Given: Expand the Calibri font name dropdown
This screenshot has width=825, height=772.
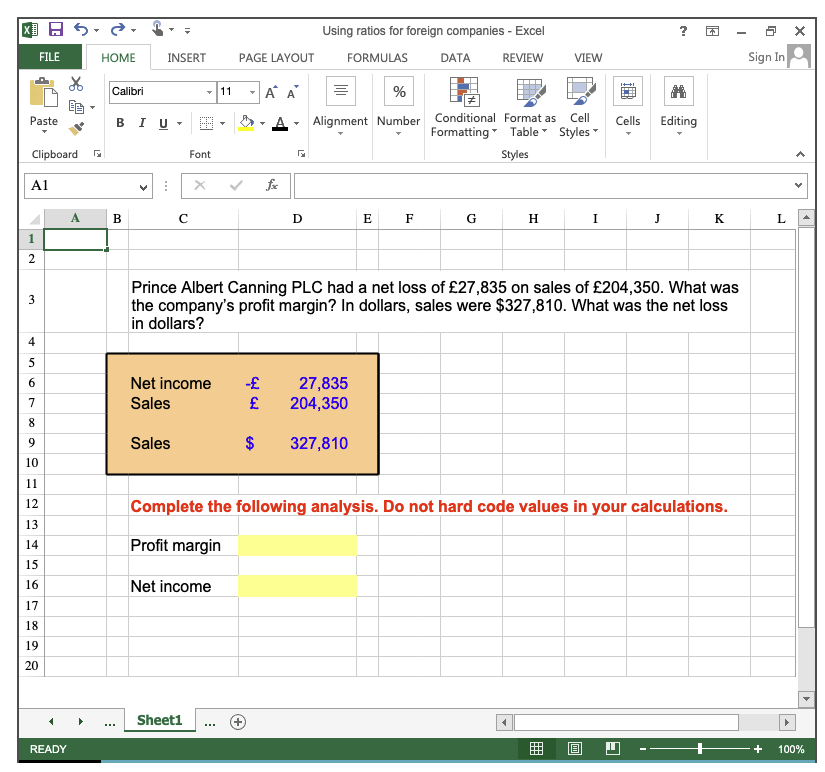Looking at the screenshot, I should 209,92.
